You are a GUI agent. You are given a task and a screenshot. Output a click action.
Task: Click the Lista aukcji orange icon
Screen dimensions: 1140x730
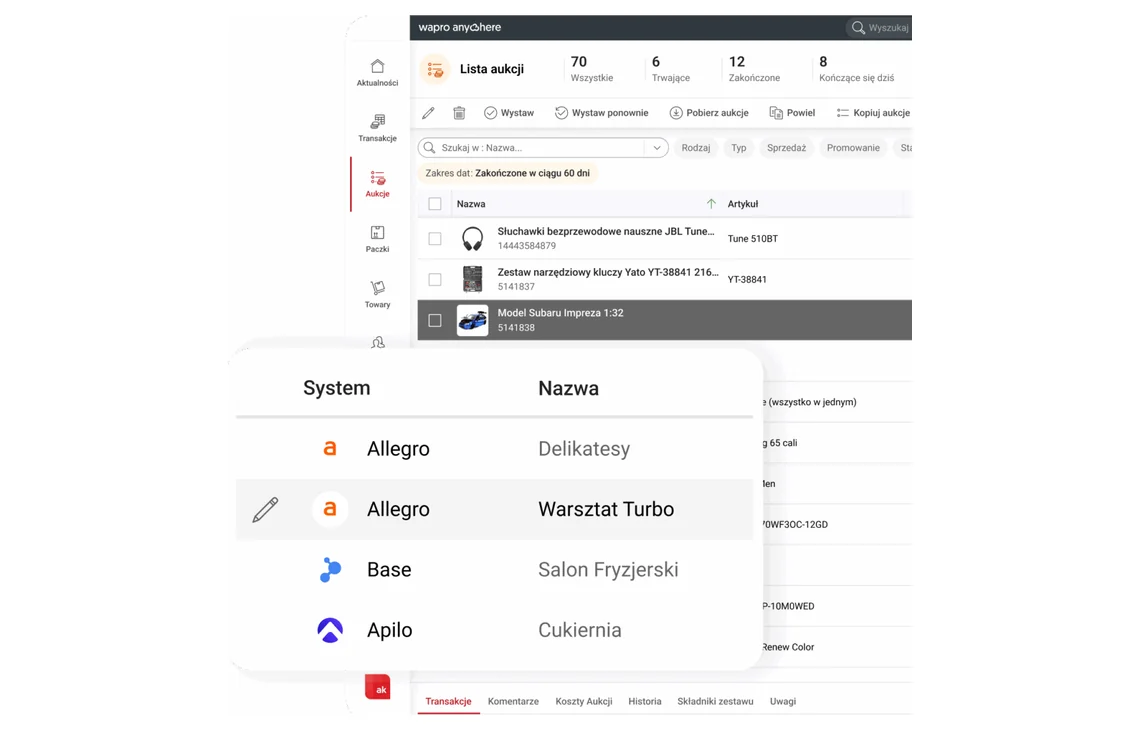(435, 69)
